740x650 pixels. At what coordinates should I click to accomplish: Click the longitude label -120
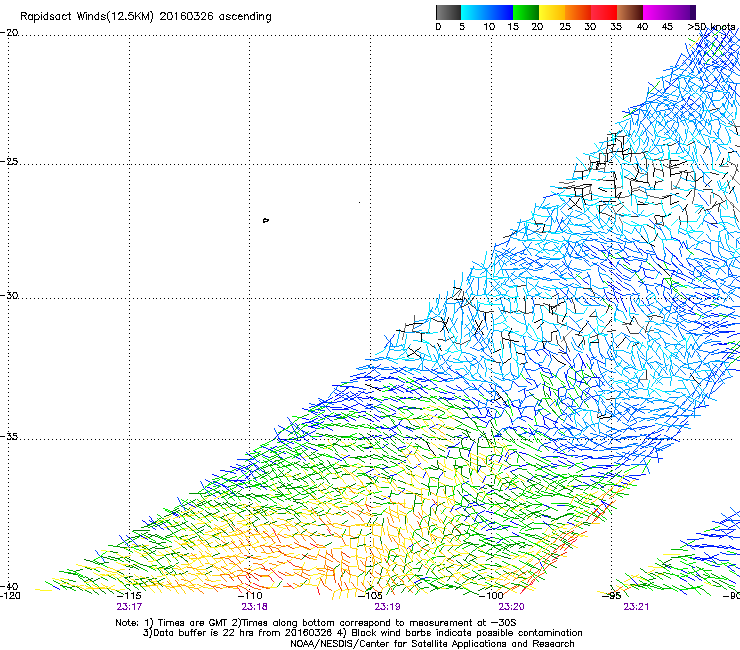coord(10,596)
